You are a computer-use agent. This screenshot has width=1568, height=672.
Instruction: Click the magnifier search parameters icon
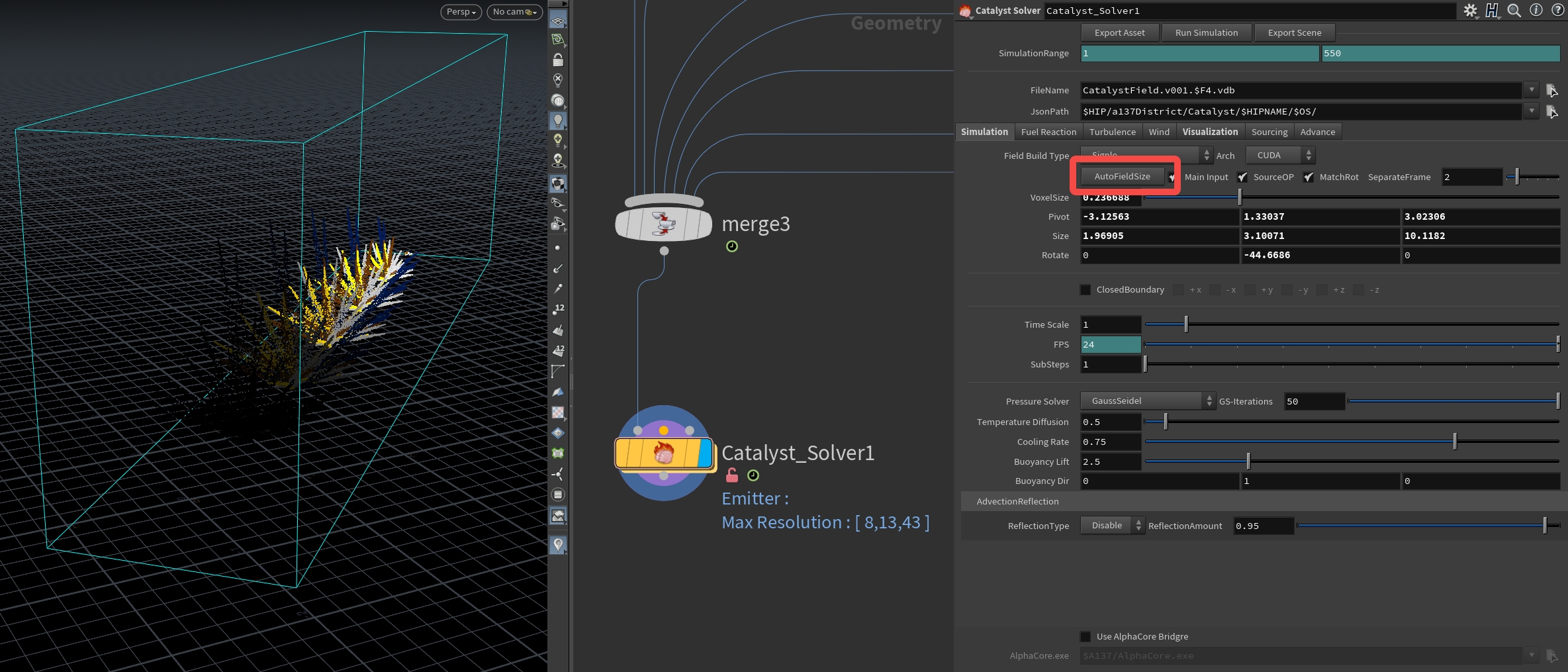pyautogui.click(x=1514, y=11)
